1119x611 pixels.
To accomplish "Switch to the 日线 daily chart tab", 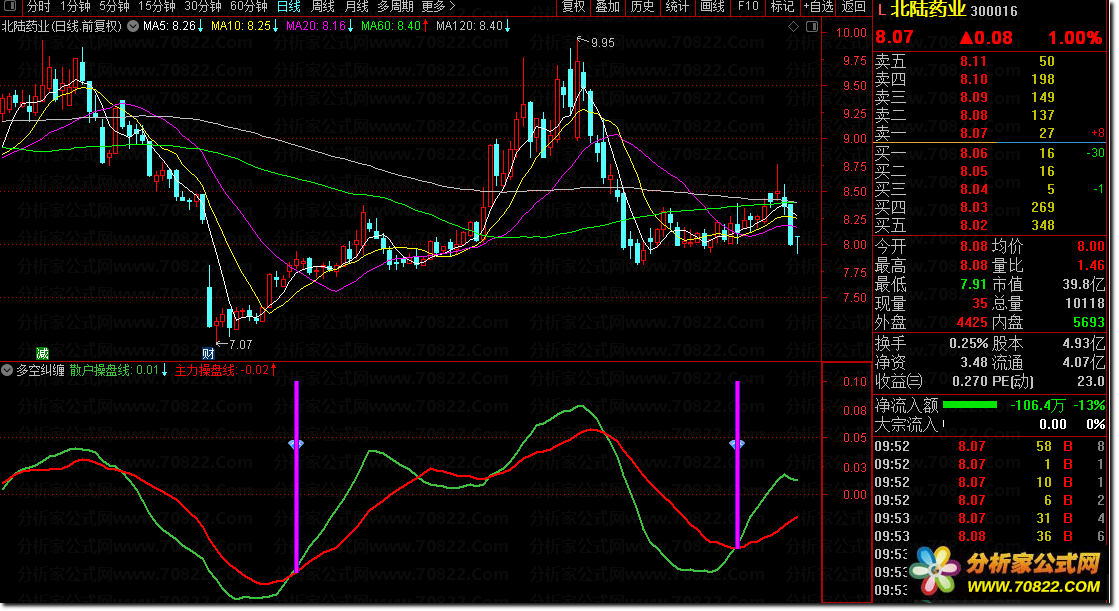I will point(288,6).
